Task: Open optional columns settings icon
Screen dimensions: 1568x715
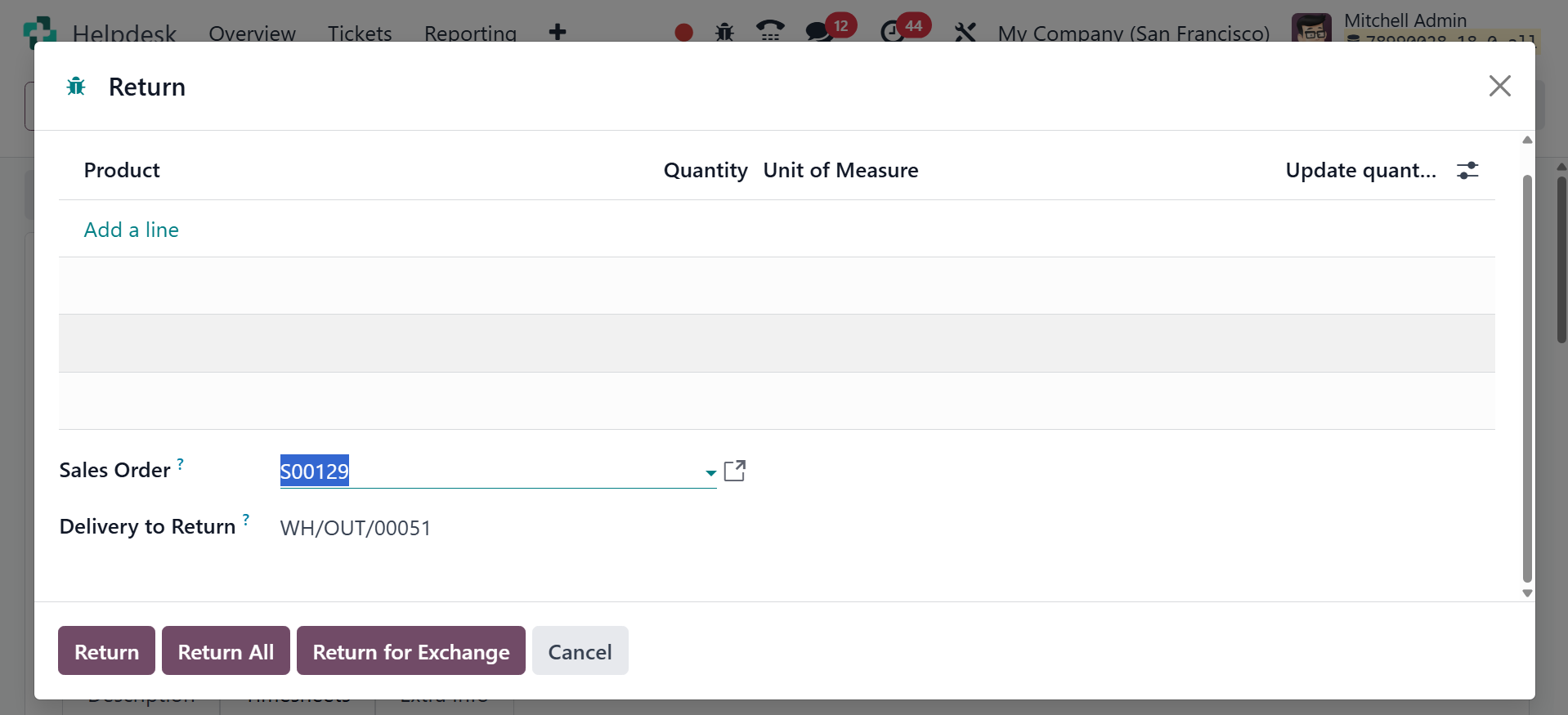Action: 1467,170
